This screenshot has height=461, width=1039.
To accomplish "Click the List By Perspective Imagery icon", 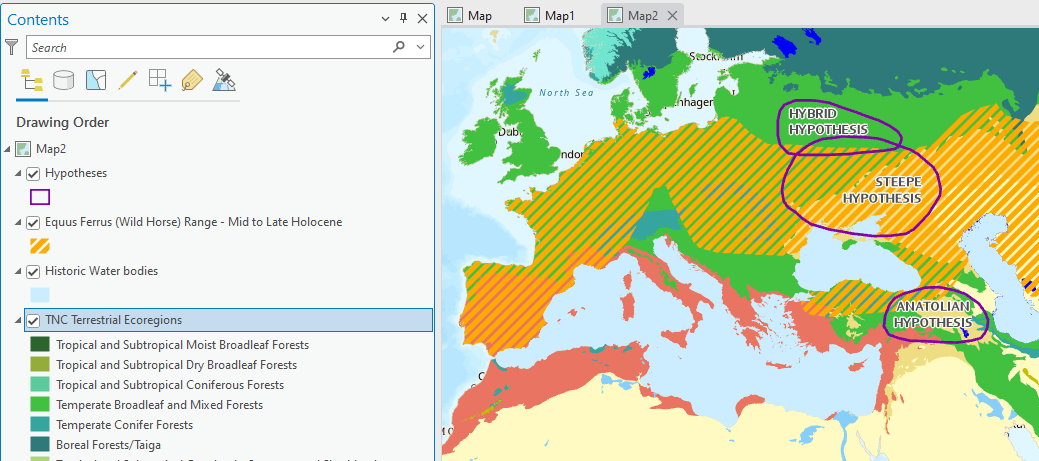I will pyautogui.click(x=224, y=81).
